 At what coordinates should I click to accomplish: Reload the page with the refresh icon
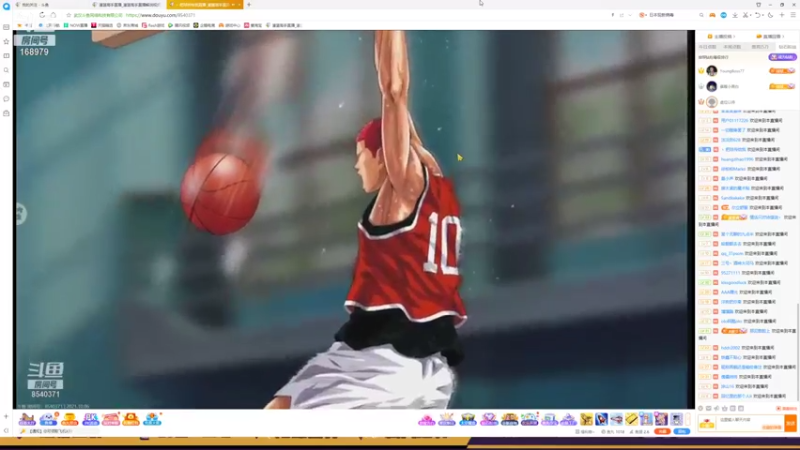coord(42,15)
